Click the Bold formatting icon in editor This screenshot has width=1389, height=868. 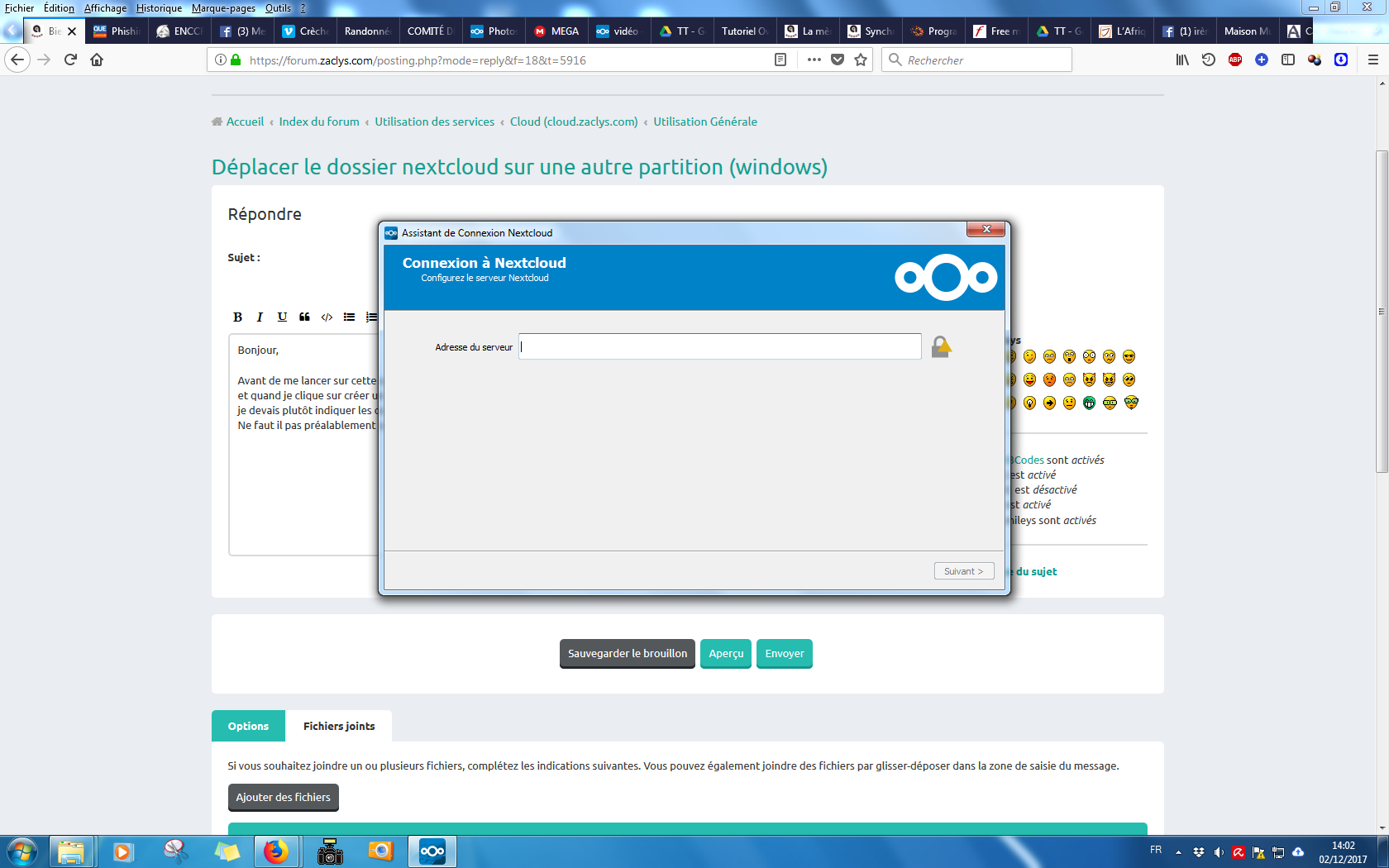tap(237, 317)
